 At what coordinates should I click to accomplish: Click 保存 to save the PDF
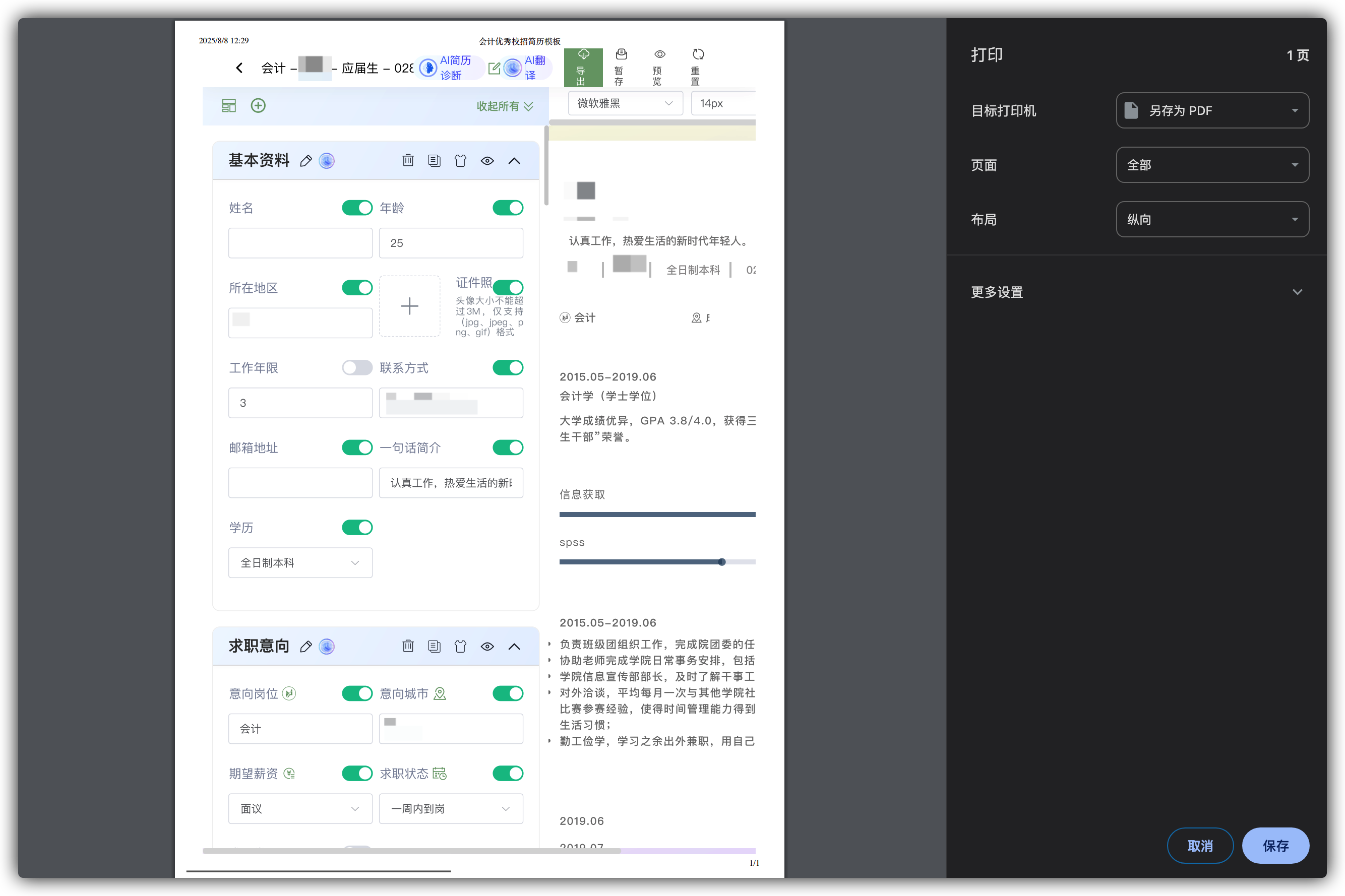click(x=1275, y=845)
